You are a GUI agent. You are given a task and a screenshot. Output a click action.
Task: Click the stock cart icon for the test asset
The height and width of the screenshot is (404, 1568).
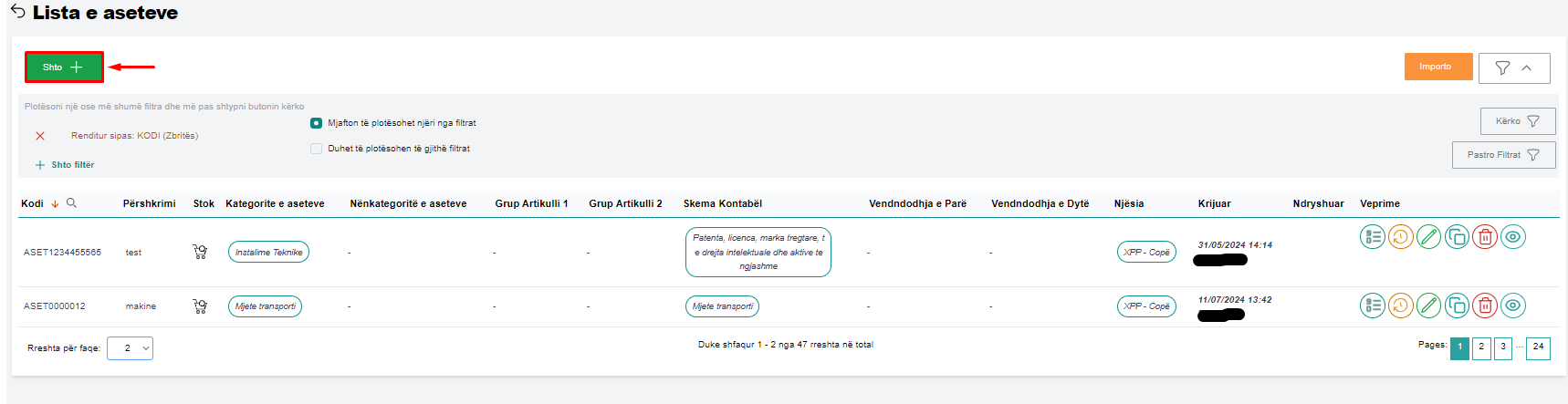click(200, 252)
